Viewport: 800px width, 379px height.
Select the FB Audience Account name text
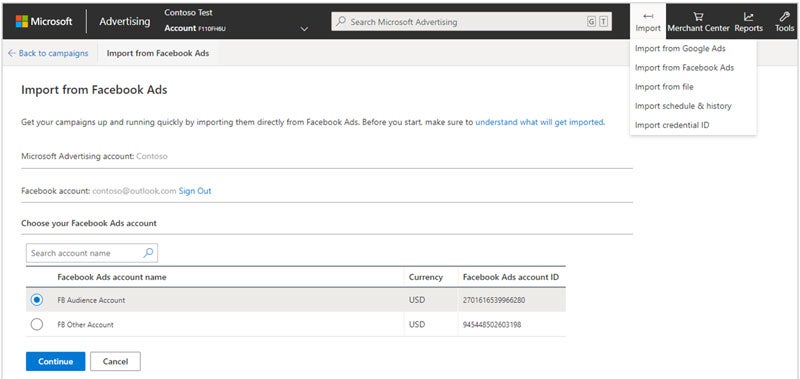pos(91,300)
